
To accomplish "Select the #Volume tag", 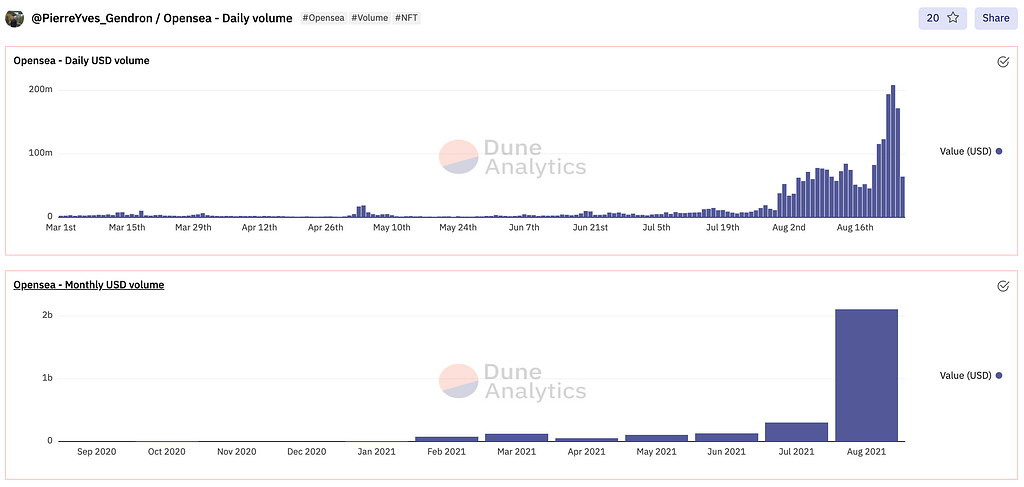I will tap(369, 18).
